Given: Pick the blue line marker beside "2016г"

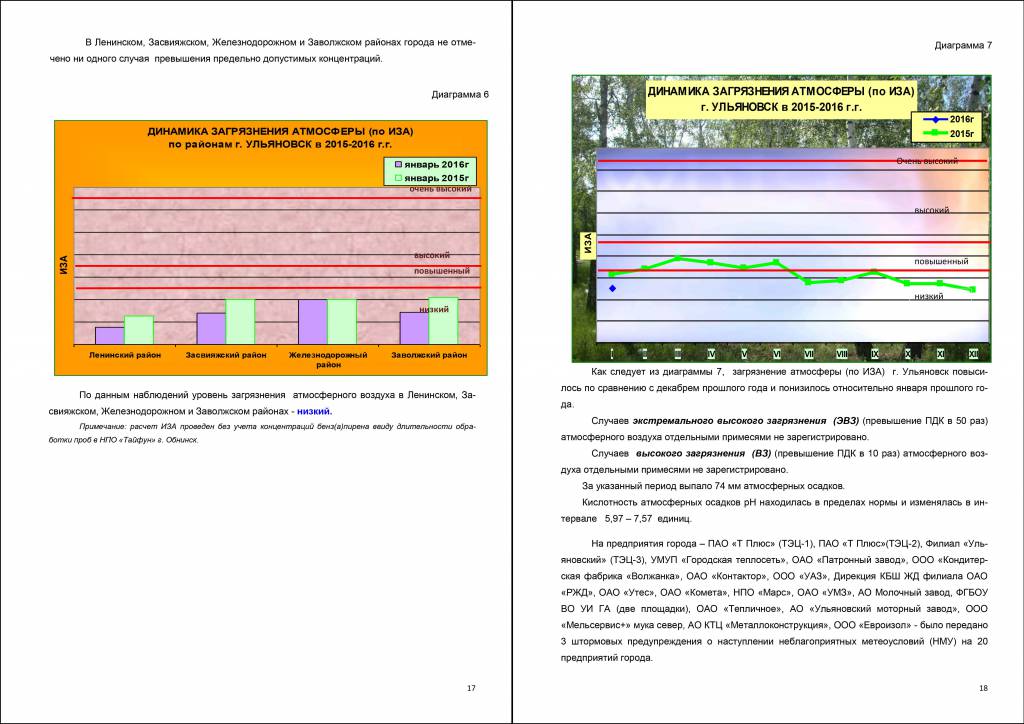Looking at the screenshot, I should [x=935, y=119].
